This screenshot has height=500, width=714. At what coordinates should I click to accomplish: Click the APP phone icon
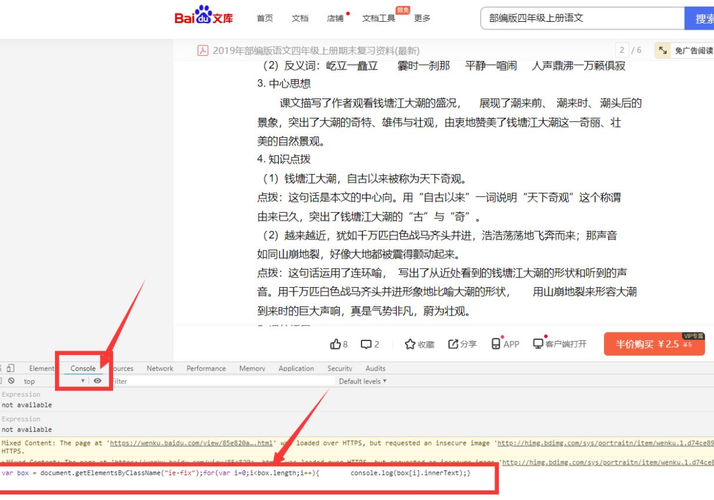[496, 344]
